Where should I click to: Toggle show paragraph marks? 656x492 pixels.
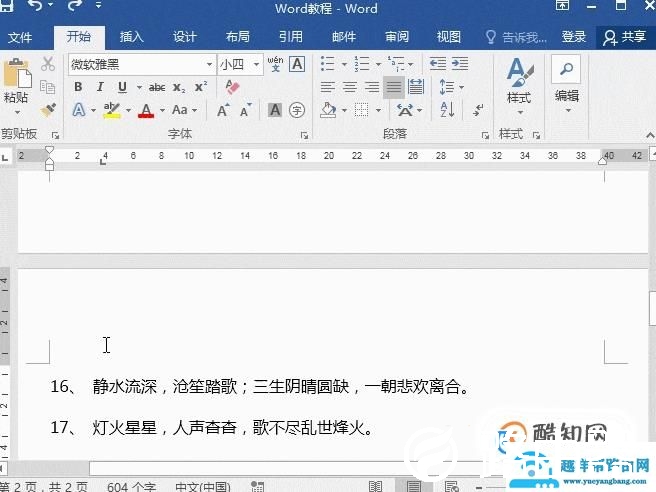coord(477,110)
